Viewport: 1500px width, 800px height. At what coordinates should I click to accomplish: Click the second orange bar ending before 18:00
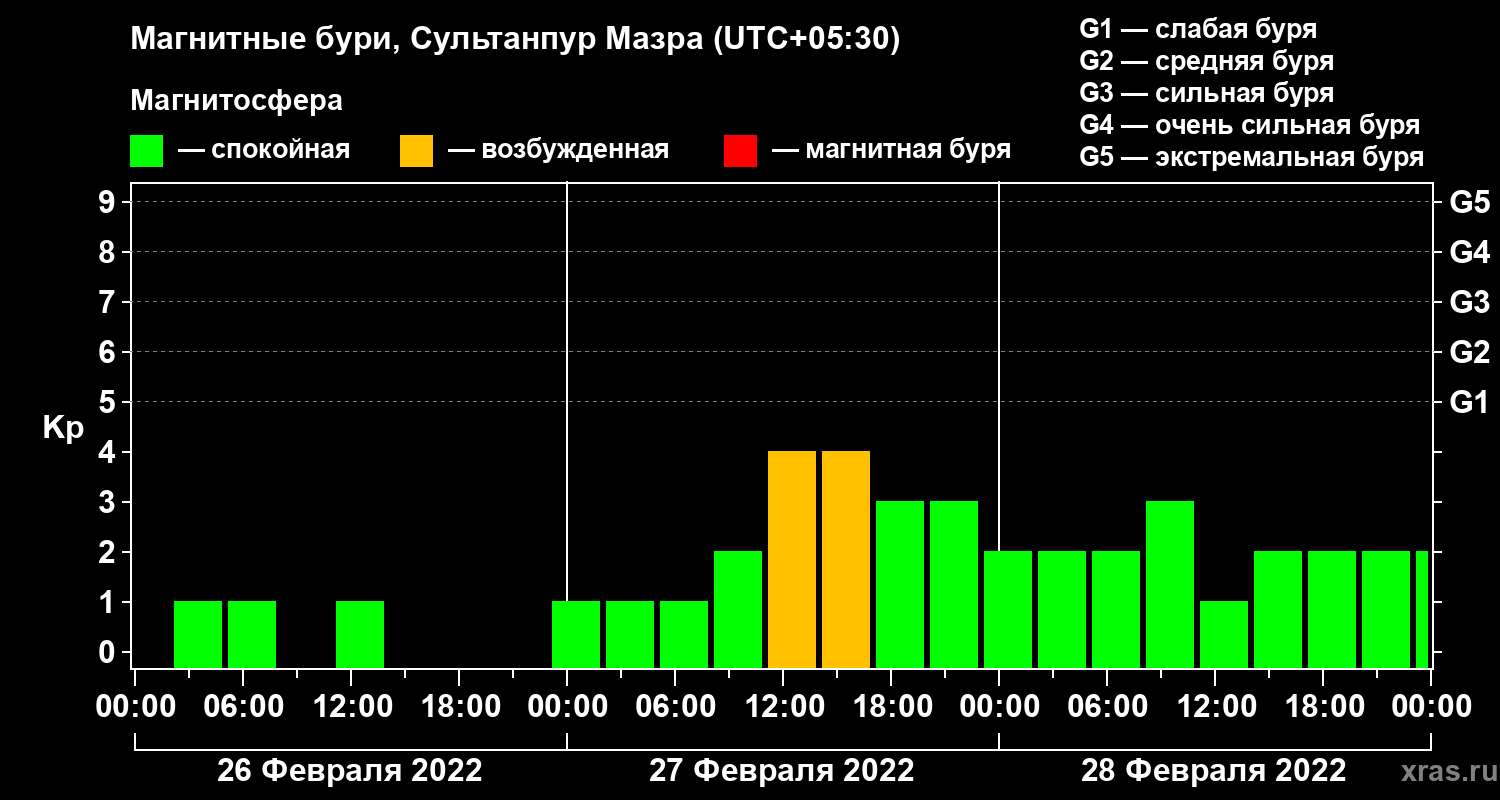846,559
